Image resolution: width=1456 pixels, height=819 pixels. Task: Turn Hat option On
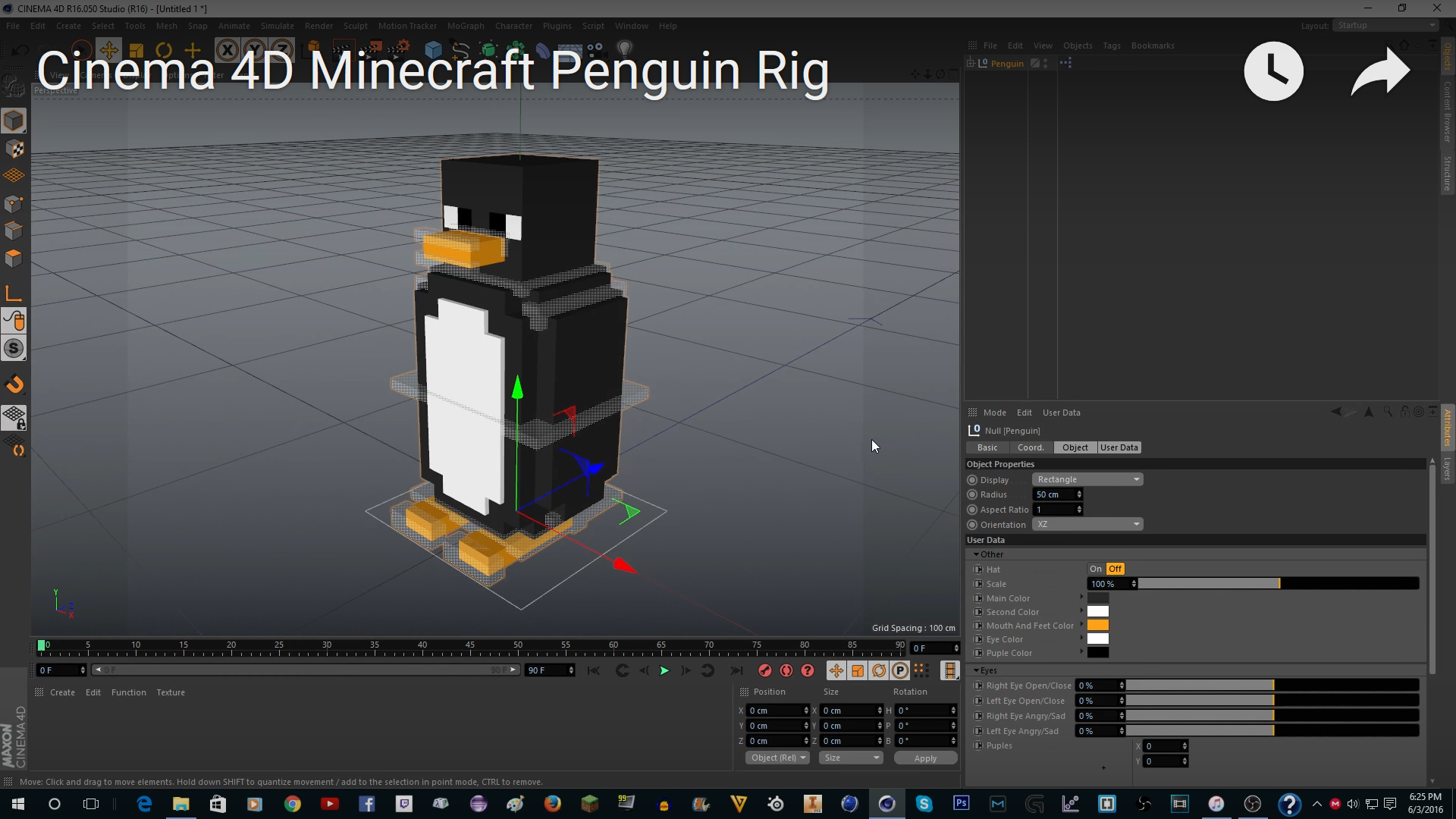click(x=1096, y=569)
